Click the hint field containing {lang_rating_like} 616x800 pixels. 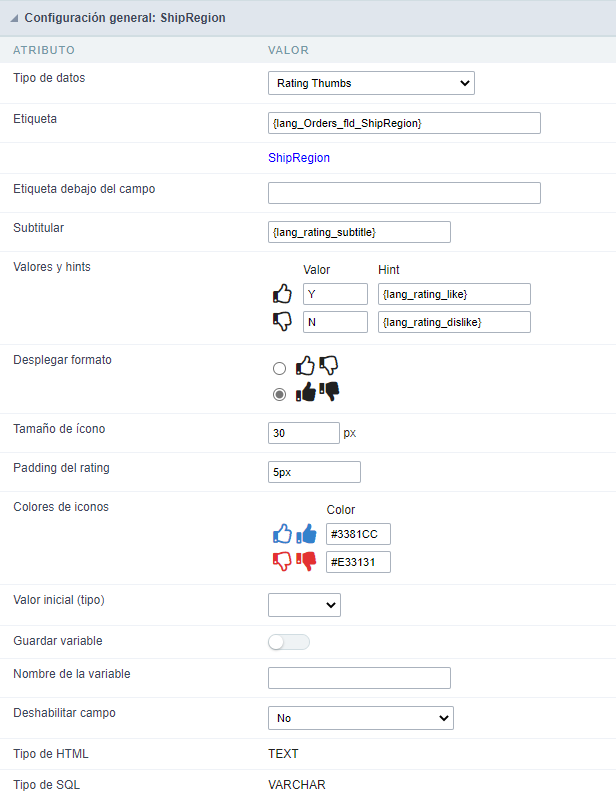pos(453,293)
